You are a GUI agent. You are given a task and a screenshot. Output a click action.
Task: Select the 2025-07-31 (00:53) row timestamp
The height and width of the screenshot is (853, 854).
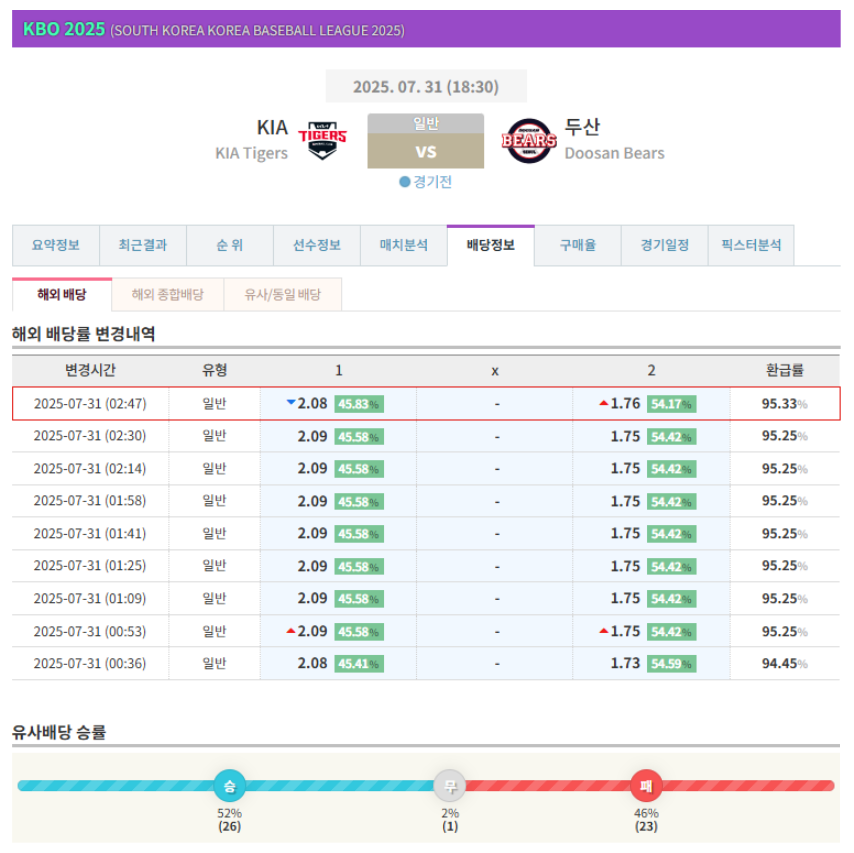pos(90,631)
